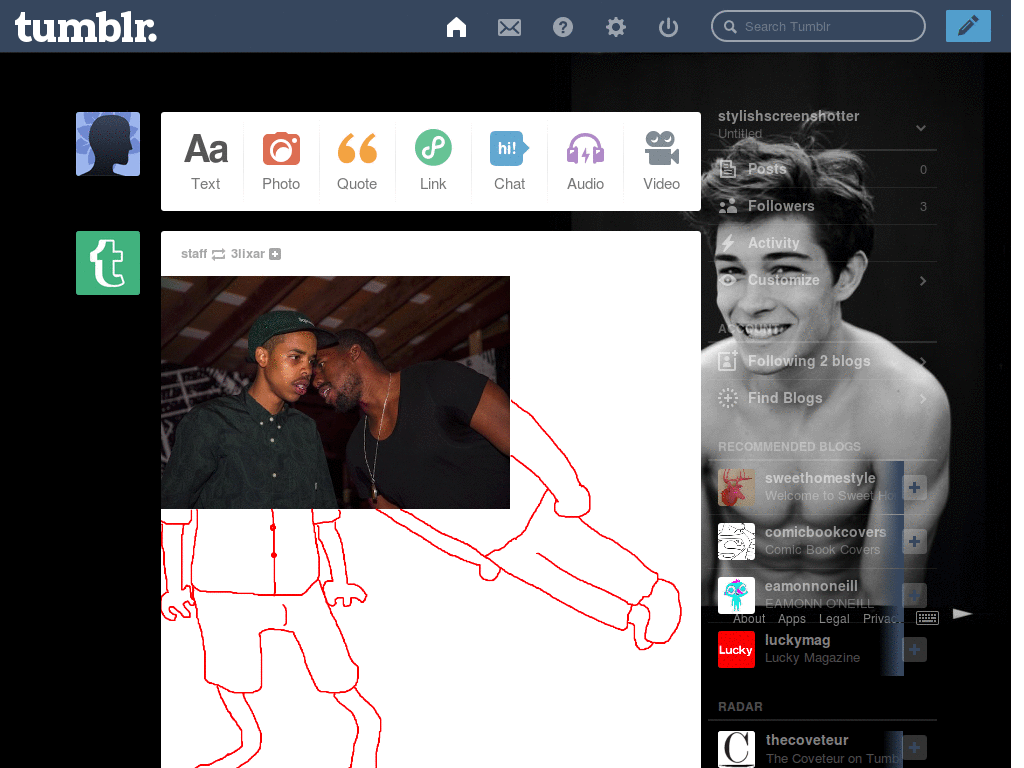This screenshot has height=768, width=1024.
Task: Select the Quote post type
Action: [357, 160]
